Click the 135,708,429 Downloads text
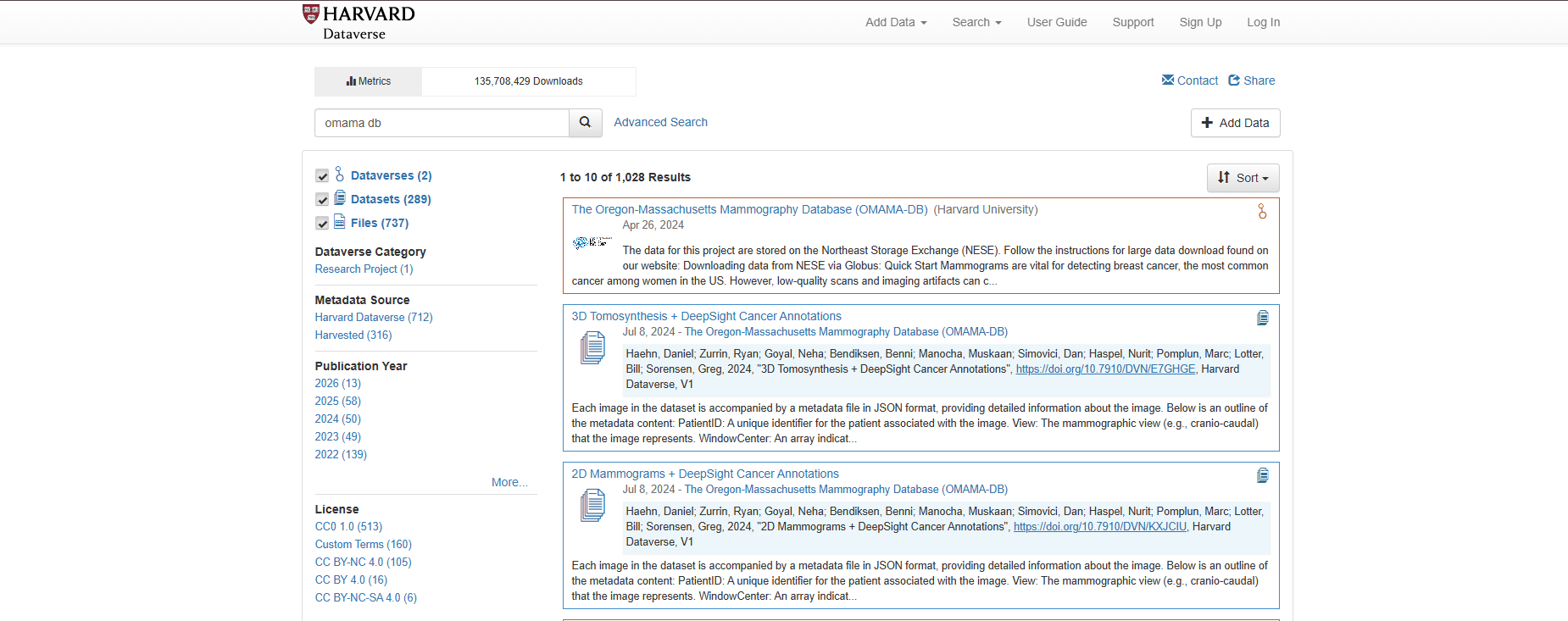The image size is (1568, 621). (x=528, y=81)
